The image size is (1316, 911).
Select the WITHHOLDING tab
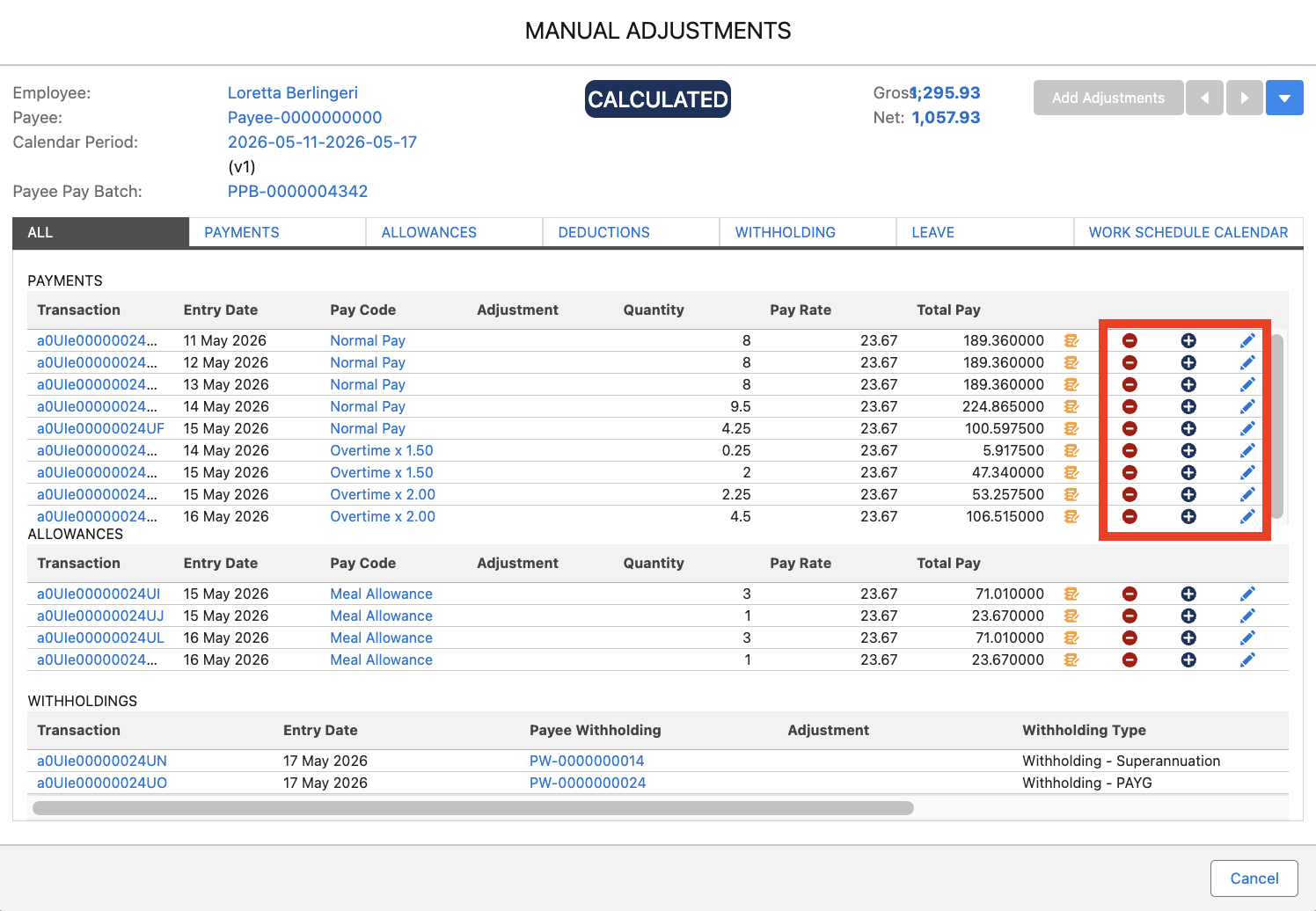pos(808,232)
